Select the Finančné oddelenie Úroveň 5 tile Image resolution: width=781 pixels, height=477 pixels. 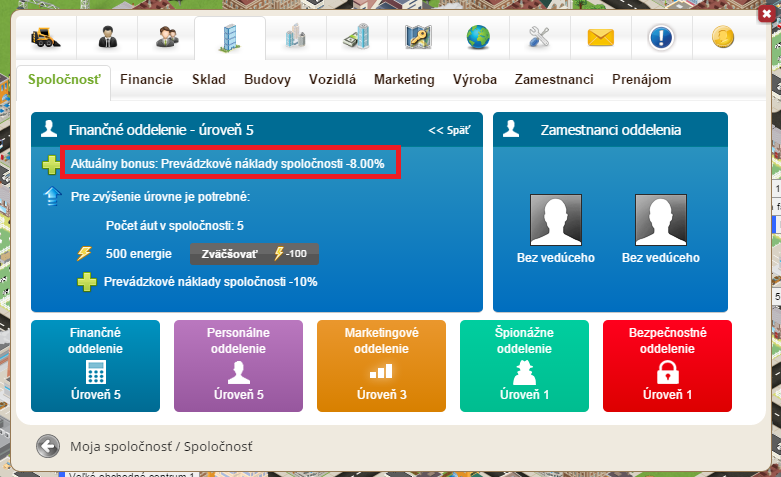pos(95,366)
